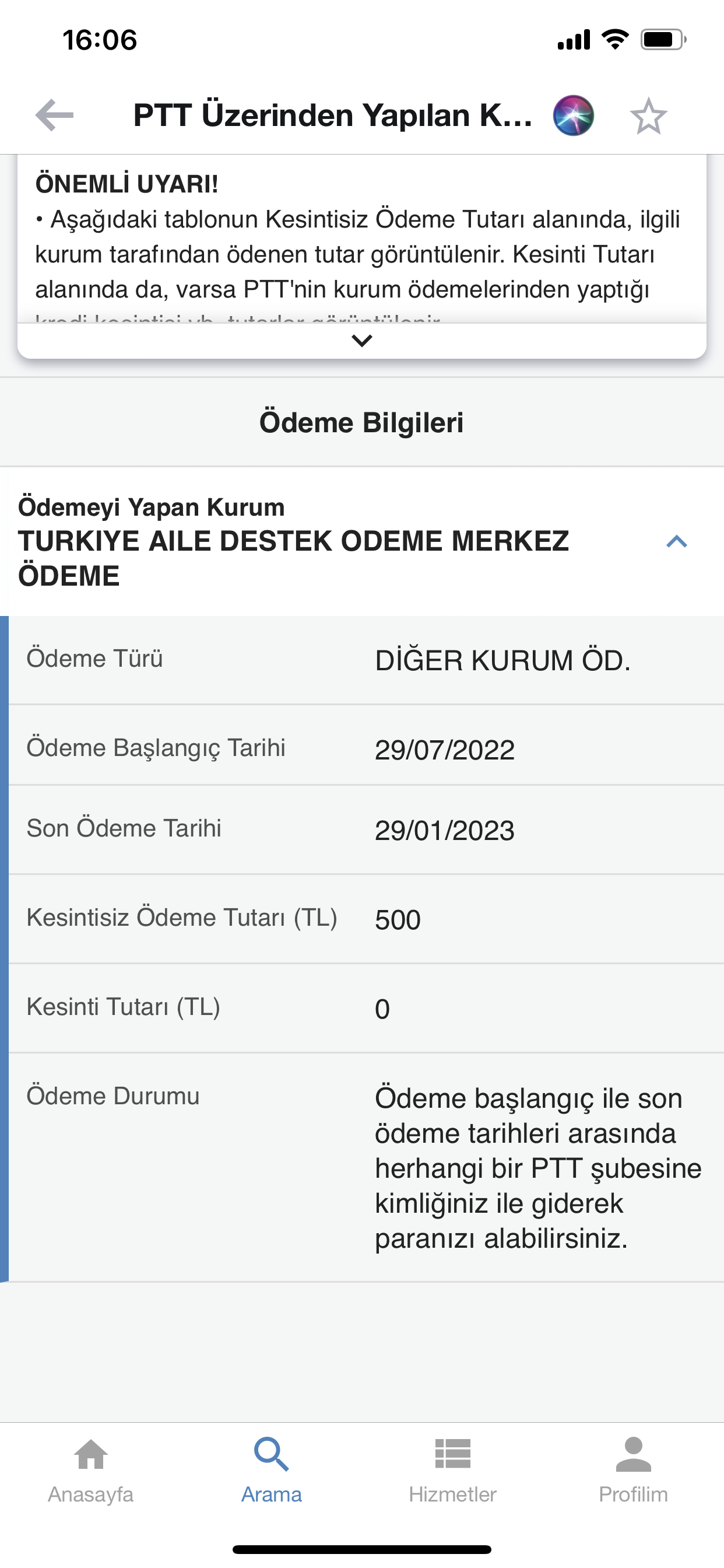Collapse the TURKIYE AILE DESTEK payment entry
This screenshot has height=1568, width=724.
[677, 542]
